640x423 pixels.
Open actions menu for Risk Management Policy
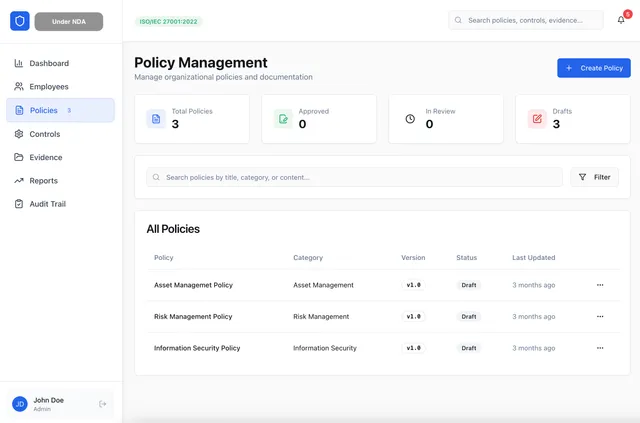pos(600,316)
